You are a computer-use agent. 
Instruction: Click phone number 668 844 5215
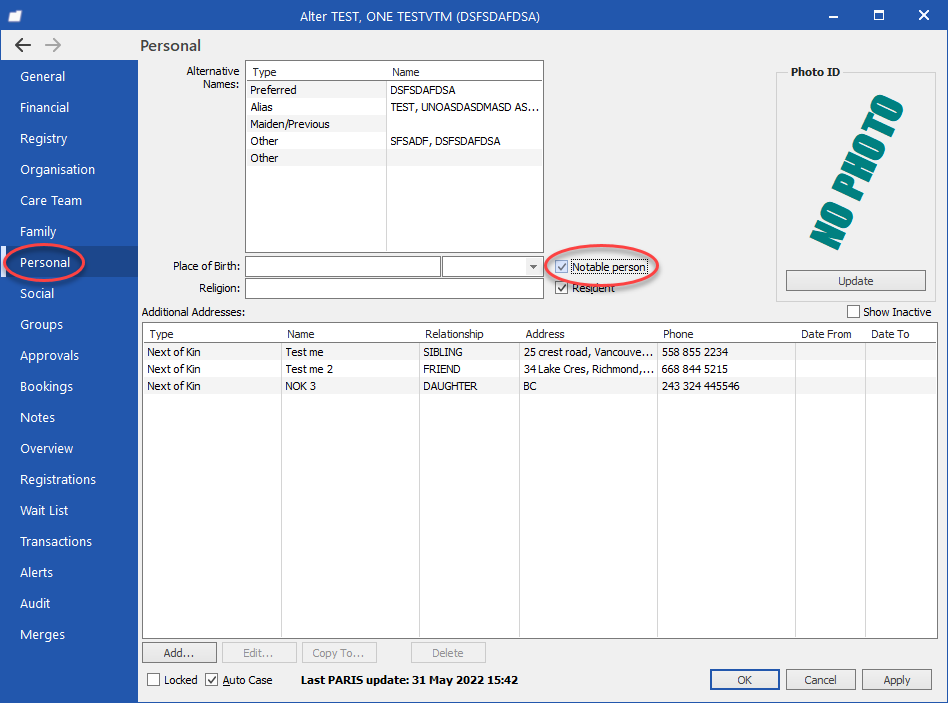click(x=695, y=369)
